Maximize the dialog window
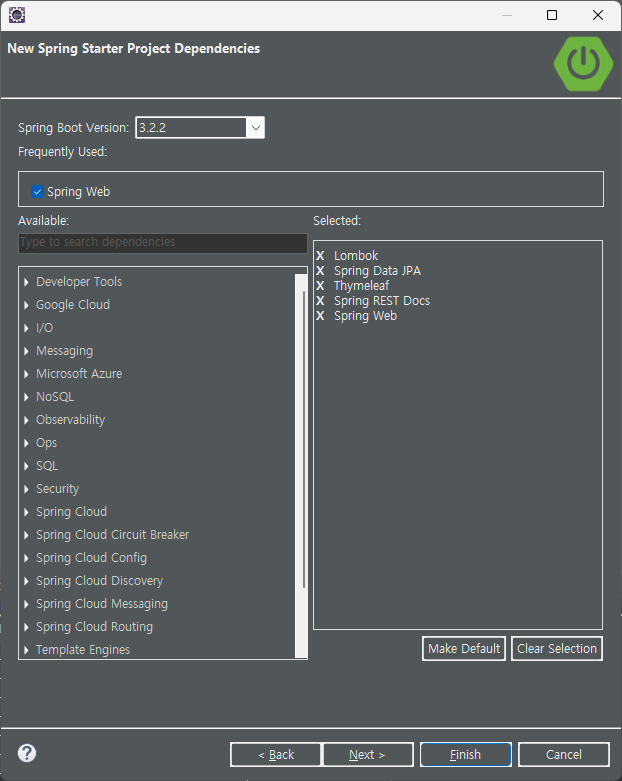The image size is (622, 781). (552, 15)
